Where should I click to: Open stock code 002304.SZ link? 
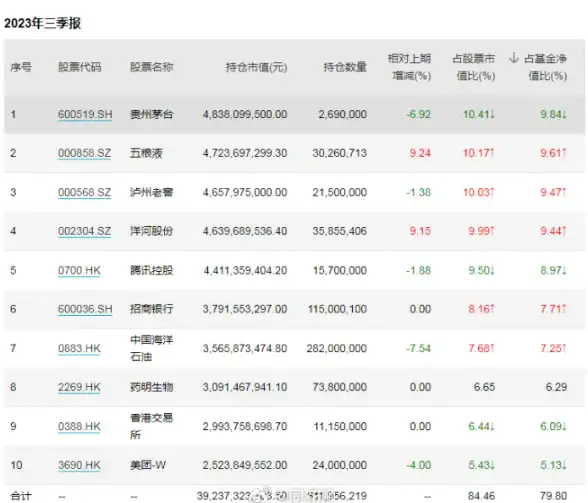pyautogui.click(x=84, y=231)
